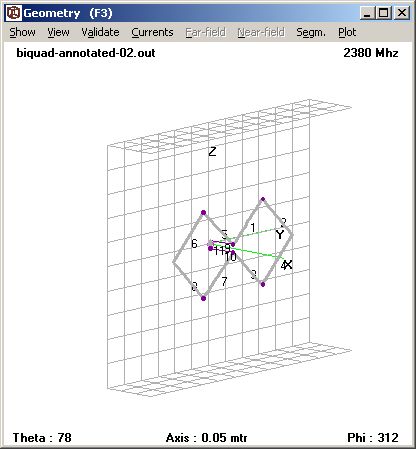Click the disabled Near-field menu
Screen dimensions: 416x449
pyautogui.click(x=261, y=32)
